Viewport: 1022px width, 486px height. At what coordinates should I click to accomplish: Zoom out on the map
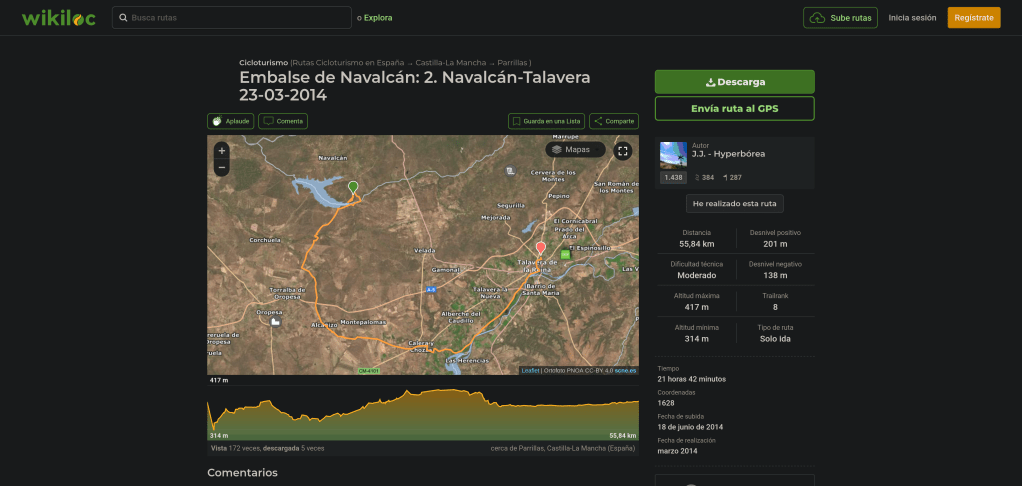[x=222, y=168]
